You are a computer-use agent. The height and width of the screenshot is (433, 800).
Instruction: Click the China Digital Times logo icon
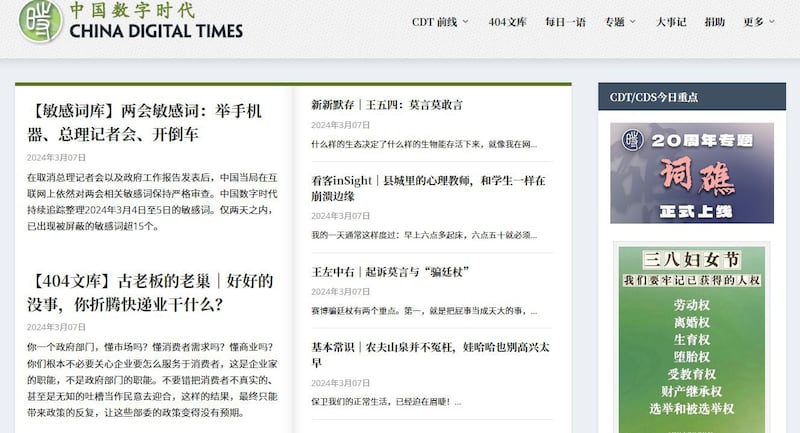(40, 22)
